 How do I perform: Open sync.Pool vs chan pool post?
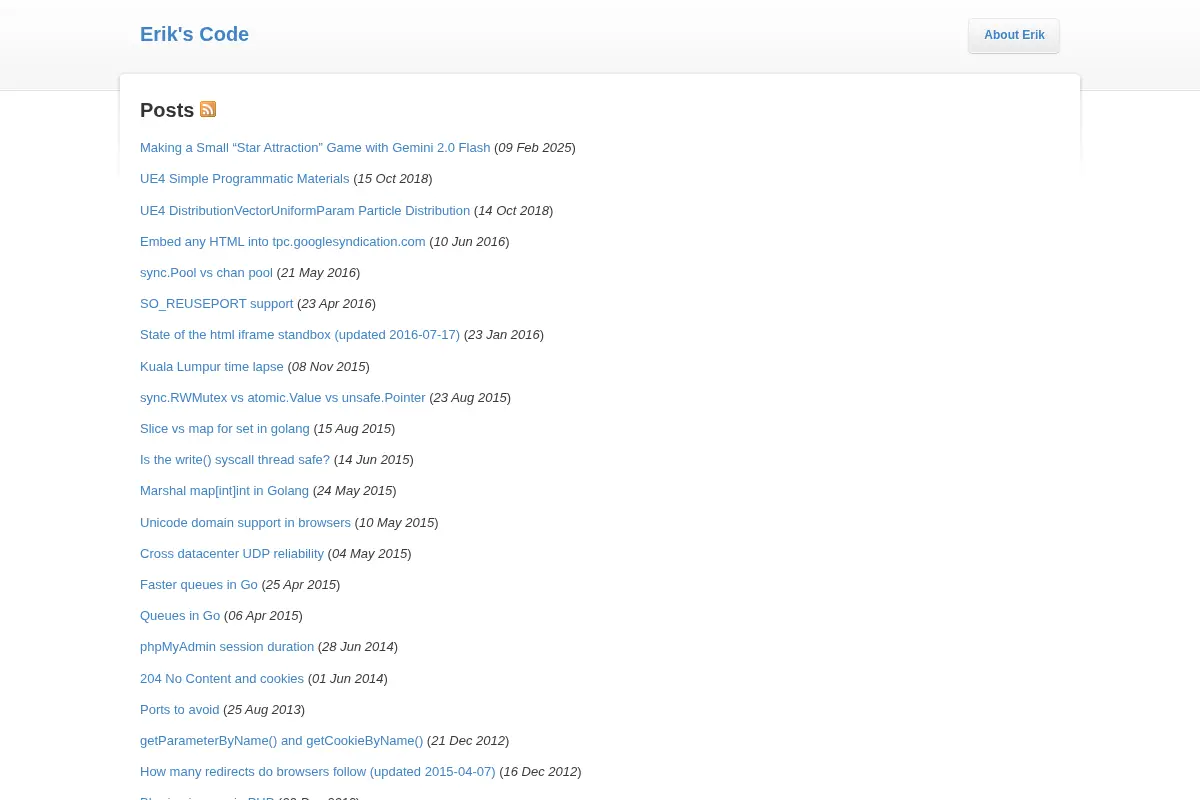tap(206, 272)
